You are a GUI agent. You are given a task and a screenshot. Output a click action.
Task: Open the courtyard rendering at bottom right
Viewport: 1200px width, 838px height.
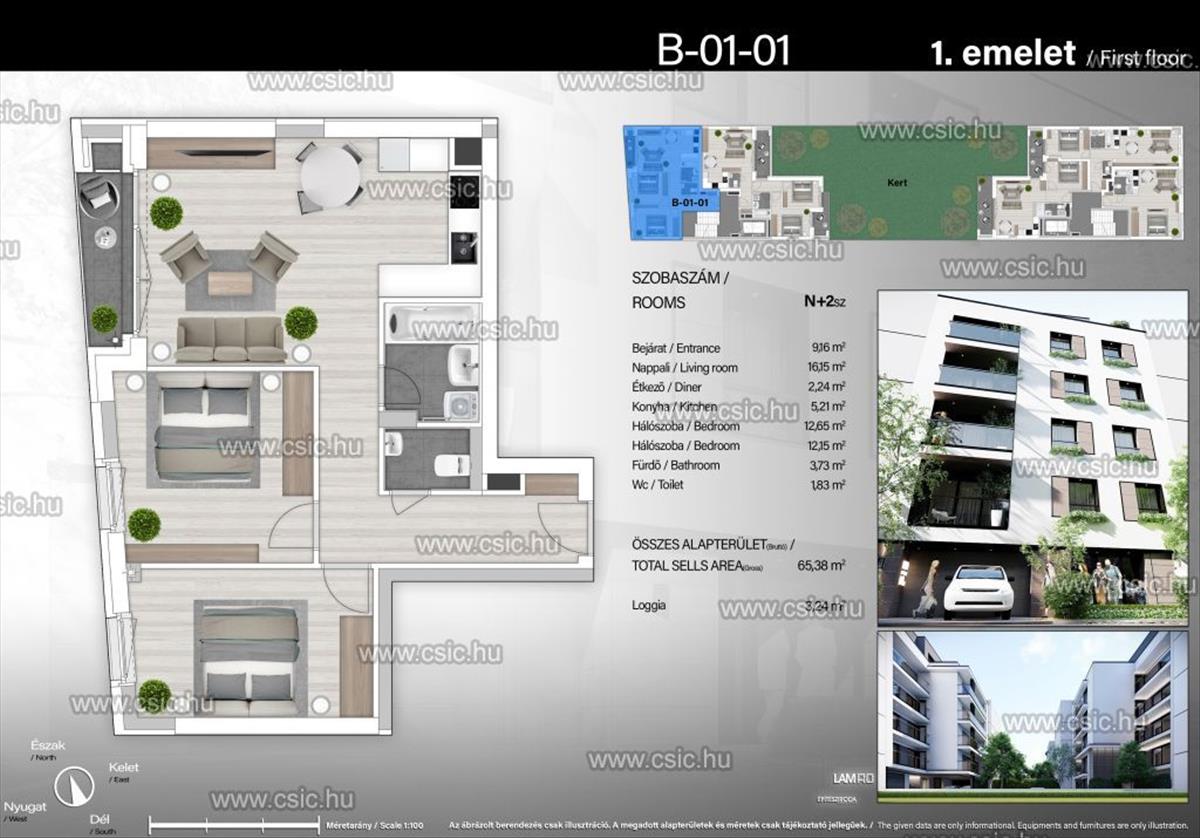[1037, 711]
